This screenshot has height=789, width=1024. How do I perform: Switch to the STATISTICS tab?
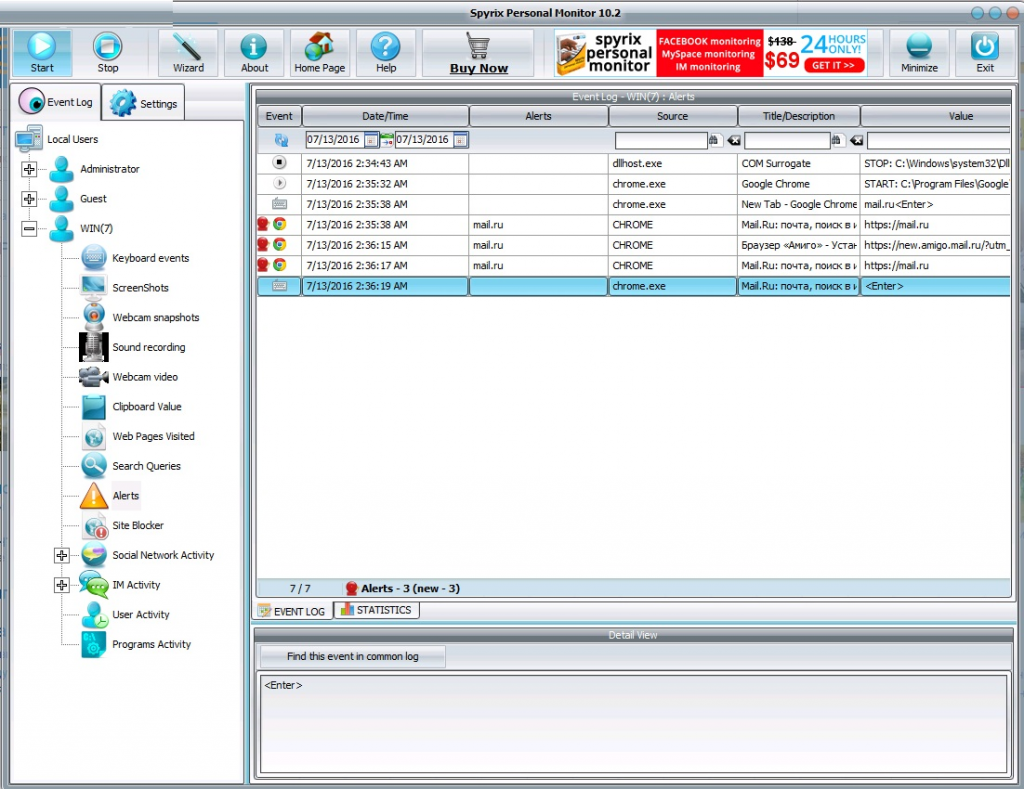376,610
